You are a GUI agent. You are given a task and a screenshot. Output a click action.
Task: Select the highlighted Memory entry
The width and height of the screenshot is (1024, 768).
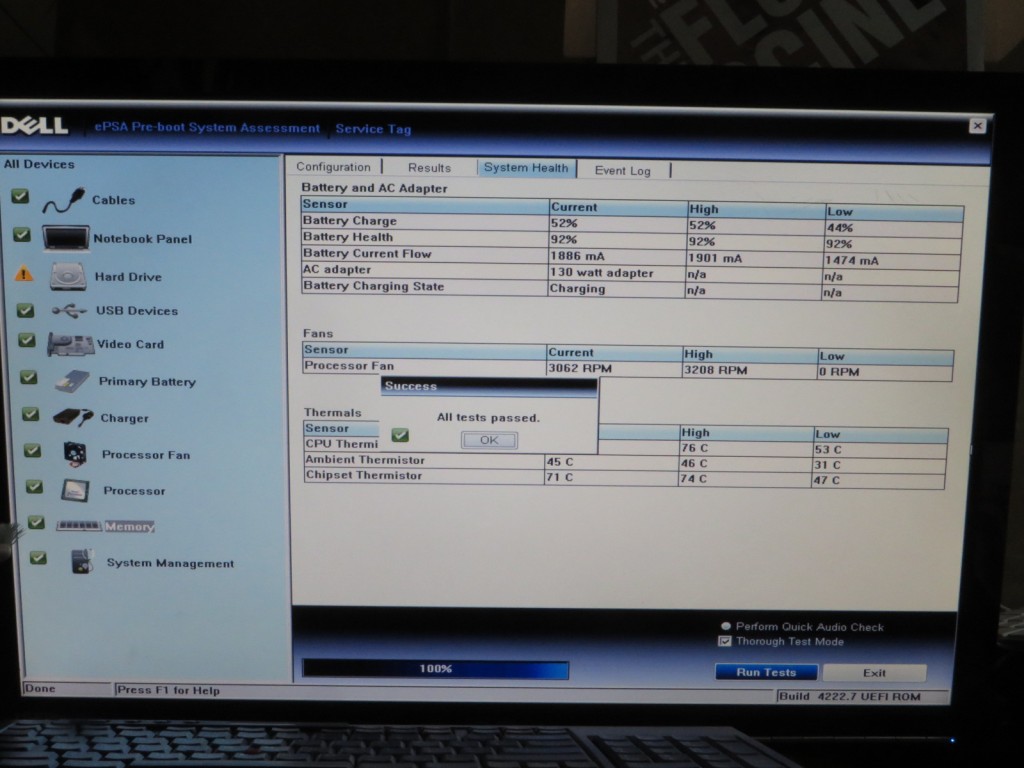129,526
